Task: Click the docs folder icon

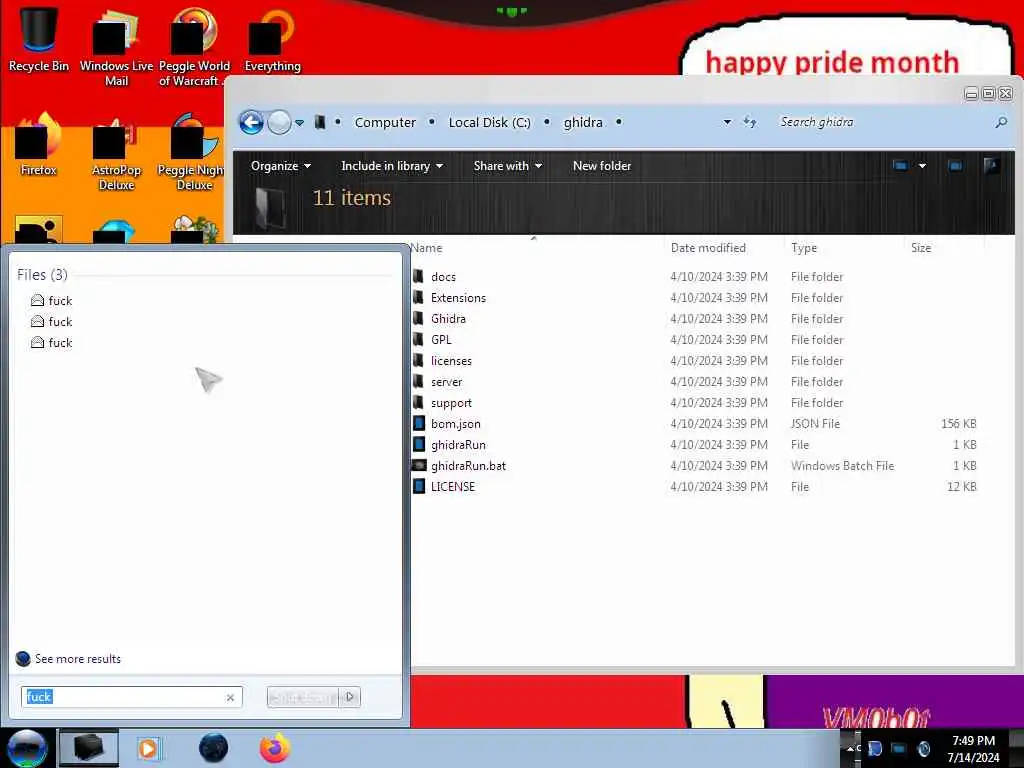Action: (419, 276)
